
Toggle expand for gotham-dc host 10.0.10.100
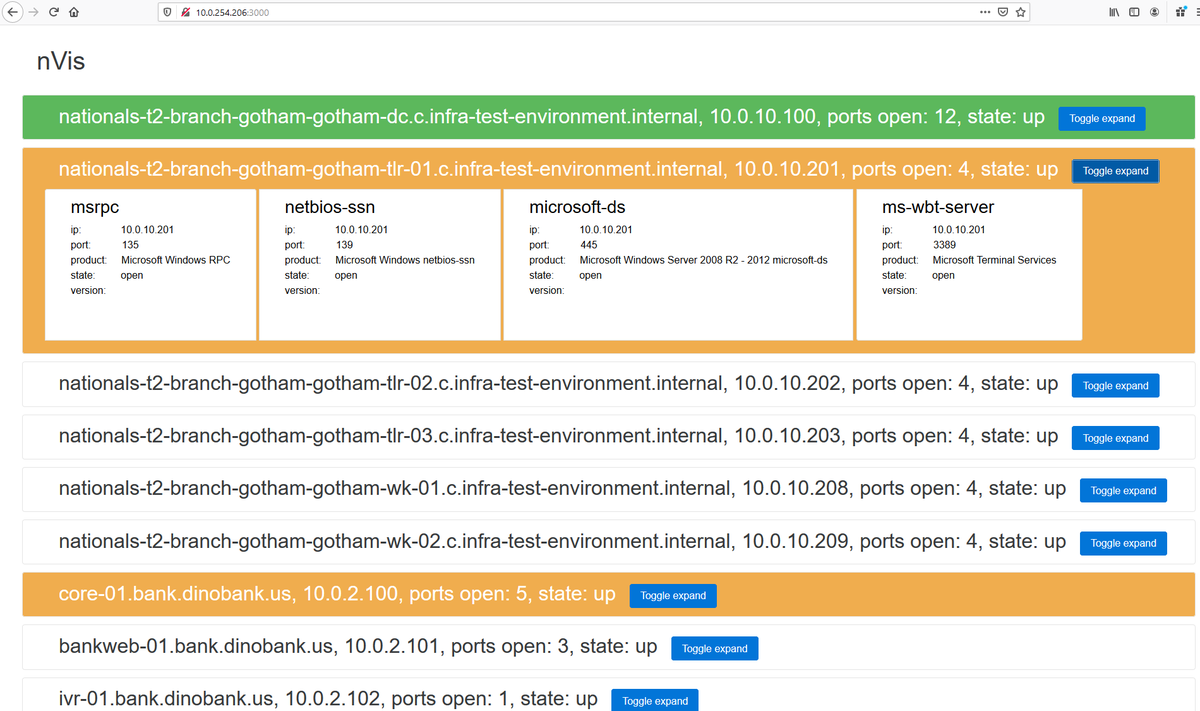pyautogui.click(x=1102, y=118)
